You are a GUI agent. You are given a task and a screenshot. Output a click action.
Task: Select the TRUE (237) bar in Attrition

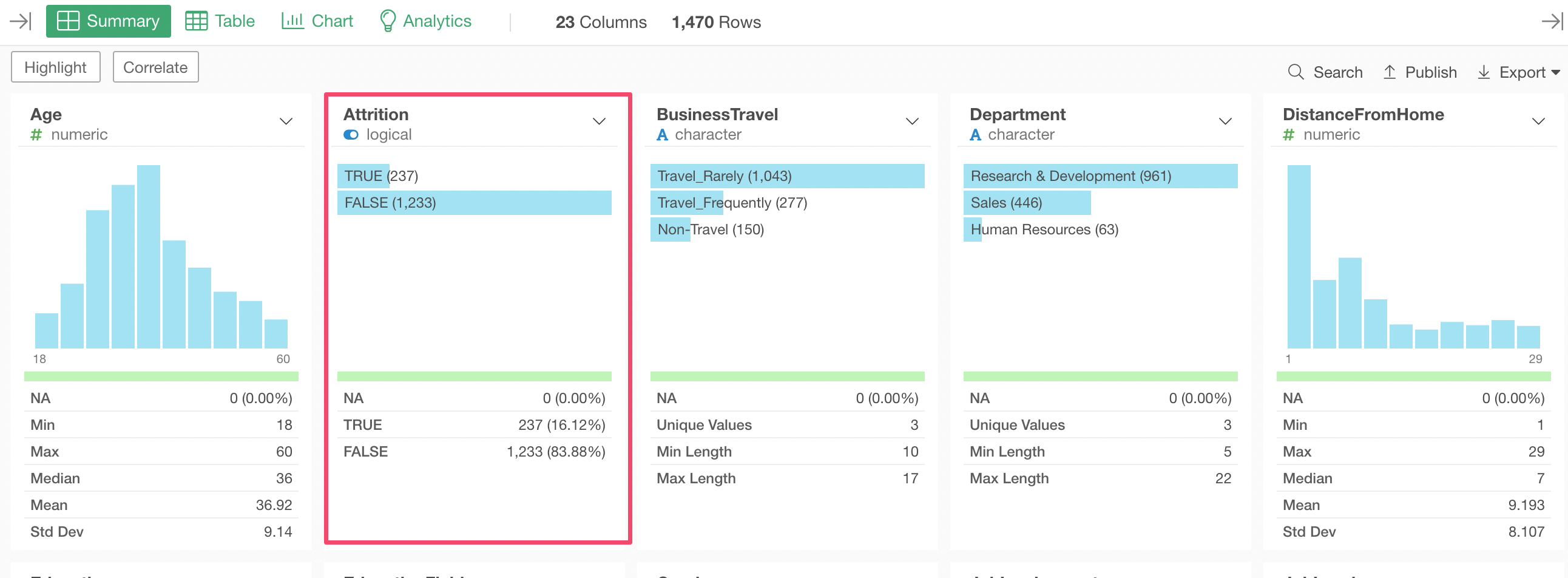click(x=363, y=176)
